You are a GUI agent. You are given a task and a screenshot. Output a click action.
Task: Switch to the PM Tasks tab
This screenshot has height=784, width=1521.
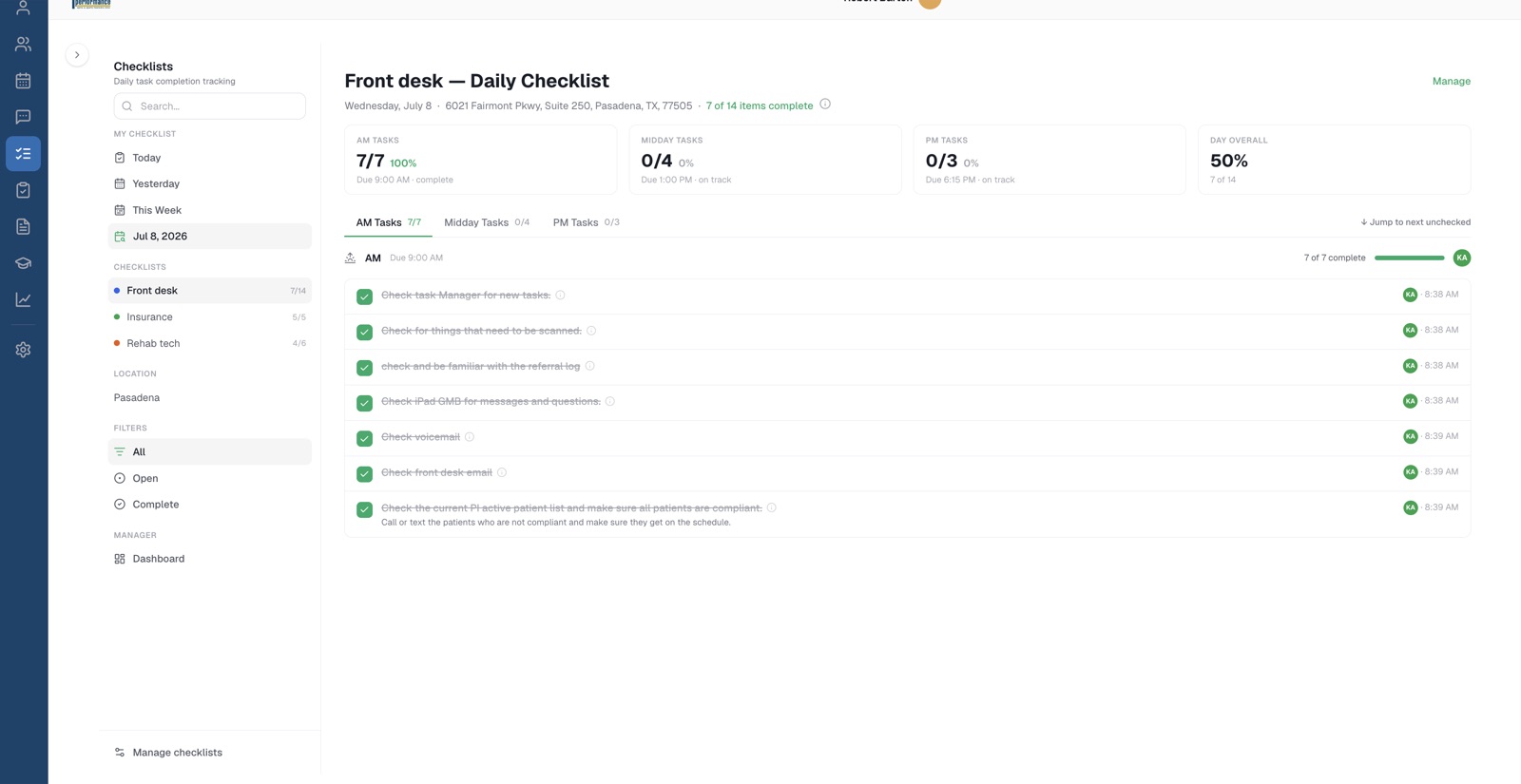pos(586,222)
